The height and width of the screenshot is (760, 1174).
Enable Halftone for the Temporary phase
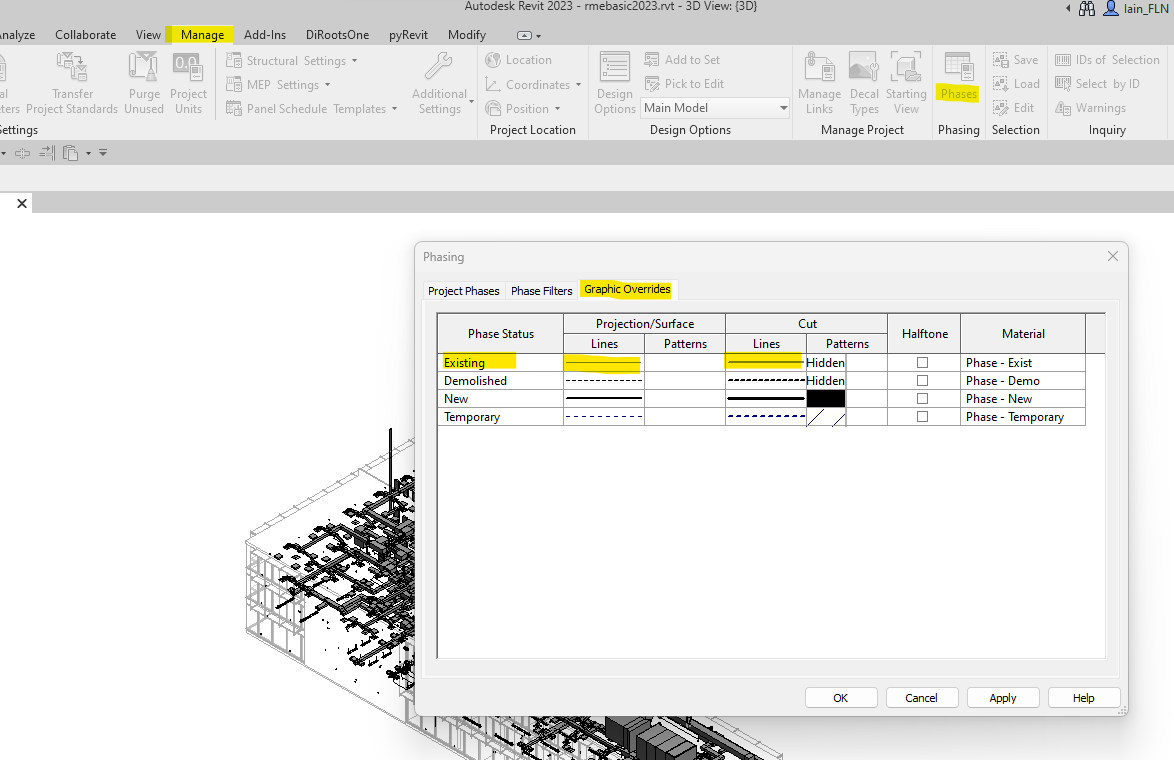(x=922, y=416)
